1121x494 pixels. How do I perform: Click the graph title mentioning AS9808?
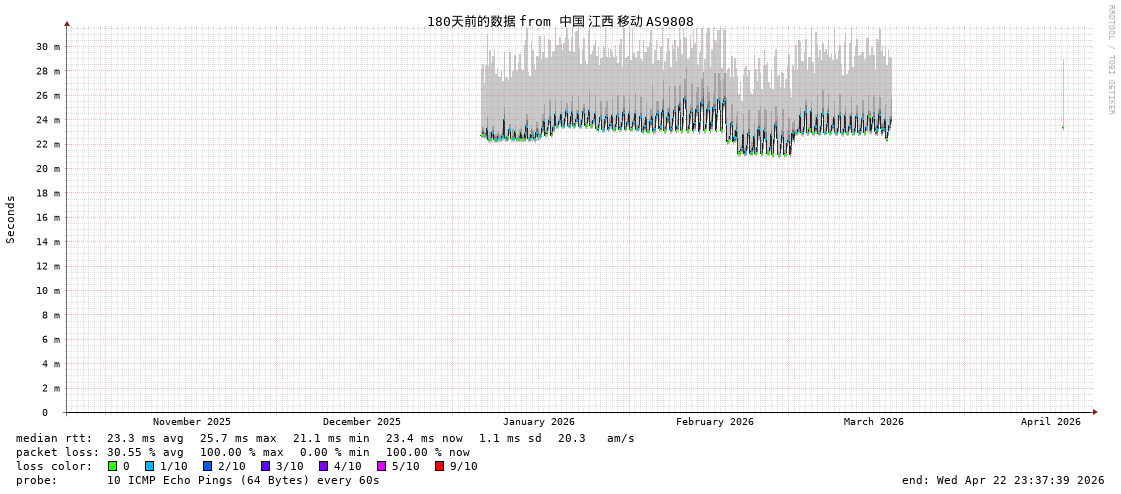point(560,21)
